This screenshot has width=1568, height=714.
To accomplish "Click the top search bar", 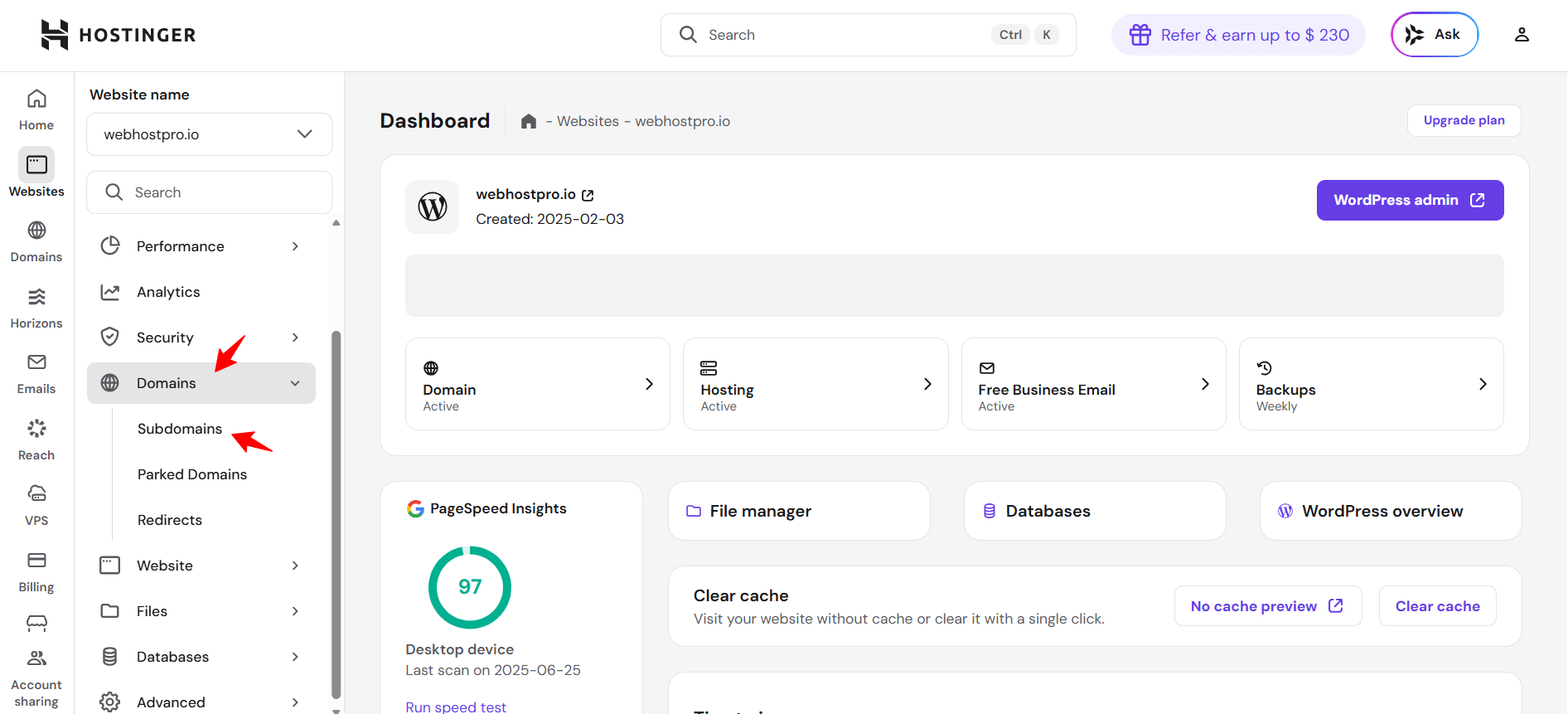I will tap(868, 35).
